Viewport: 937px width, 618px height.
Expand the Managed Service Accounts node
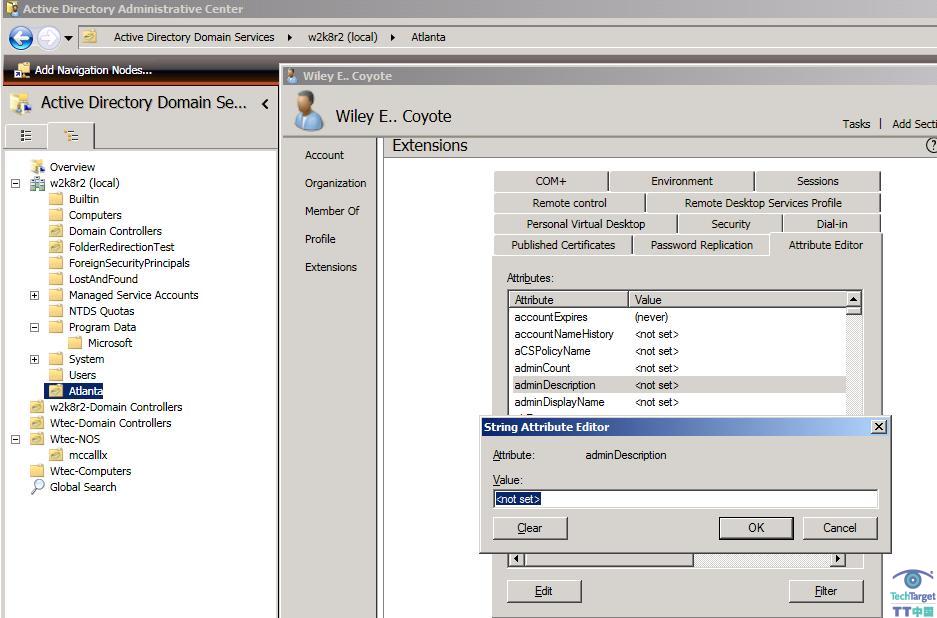[x=35, y=295]
